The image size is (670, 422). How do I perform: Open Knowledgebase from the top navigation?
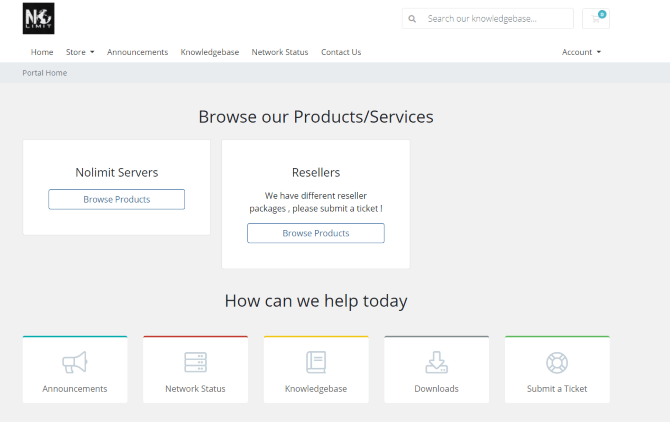click(209, 52)
